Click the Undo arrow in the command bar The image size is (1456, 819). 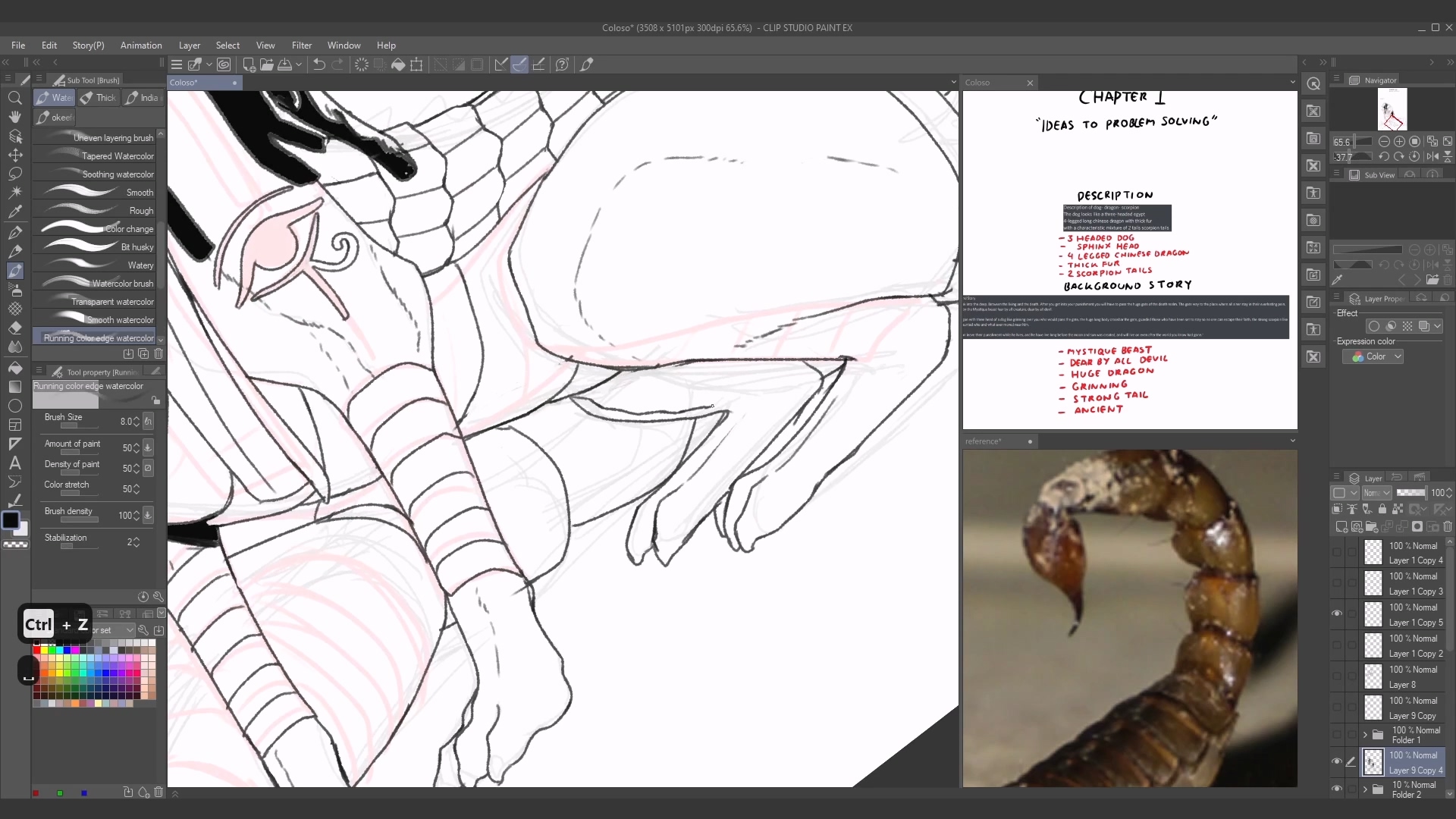click(x=319, y=64)
